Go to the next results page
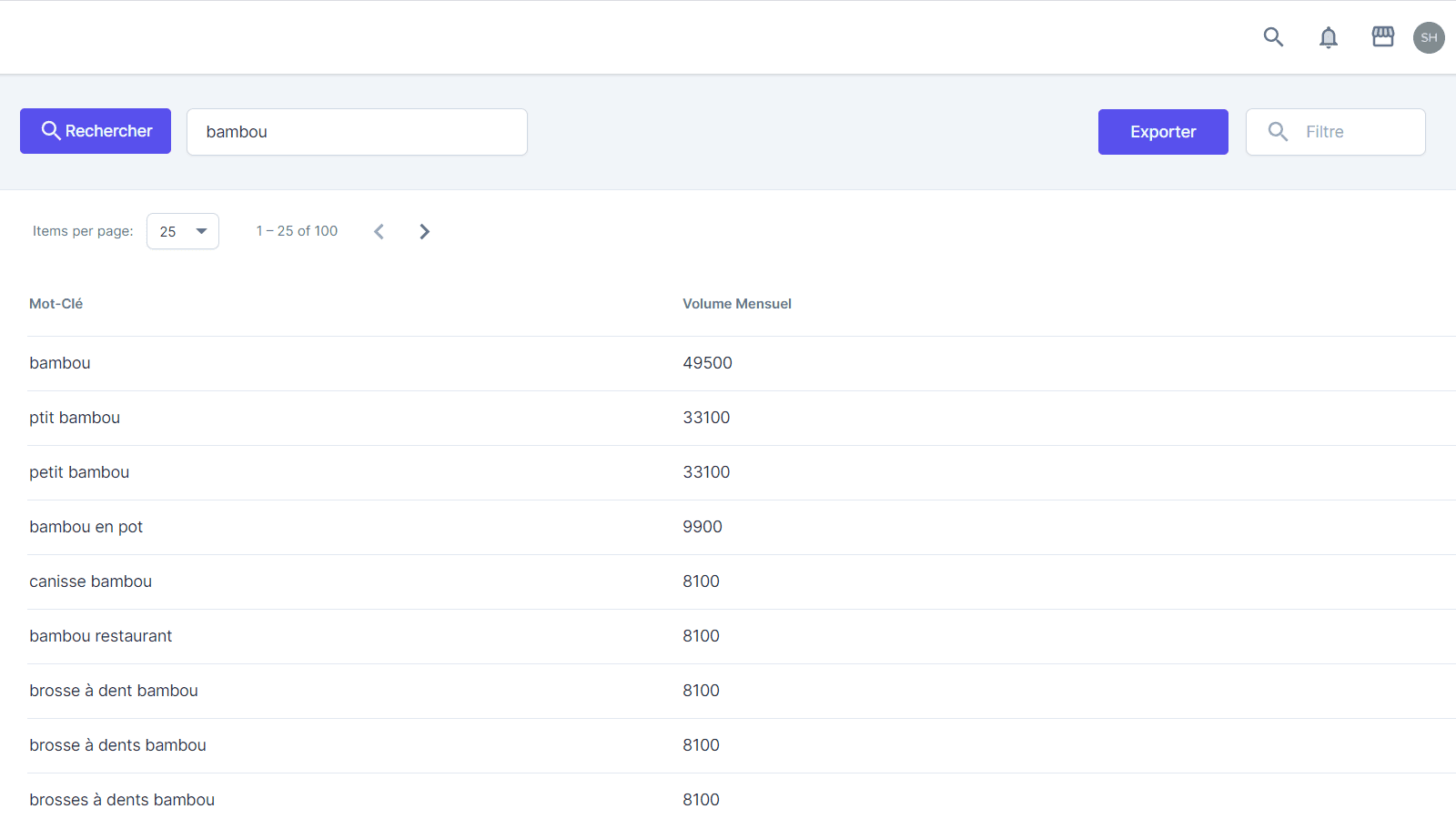The height and width of the screenshot is (819, 1456). coord(424,231)
